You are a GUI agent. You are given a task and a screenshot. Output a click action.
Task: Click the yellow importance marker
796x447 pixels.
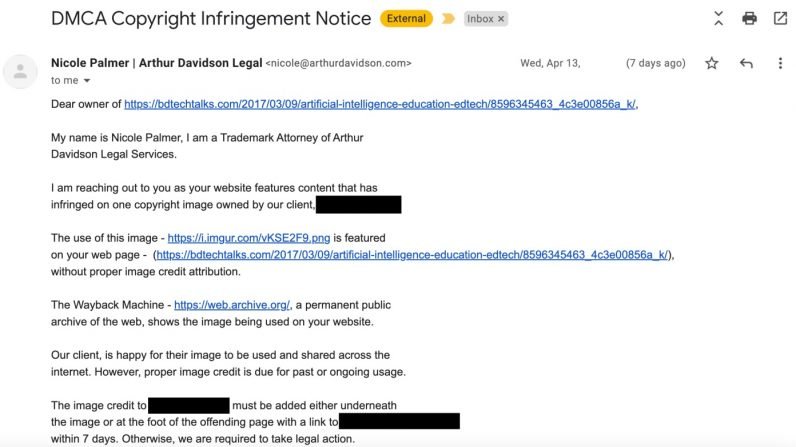pyautogui.click(x=448, y=19)
